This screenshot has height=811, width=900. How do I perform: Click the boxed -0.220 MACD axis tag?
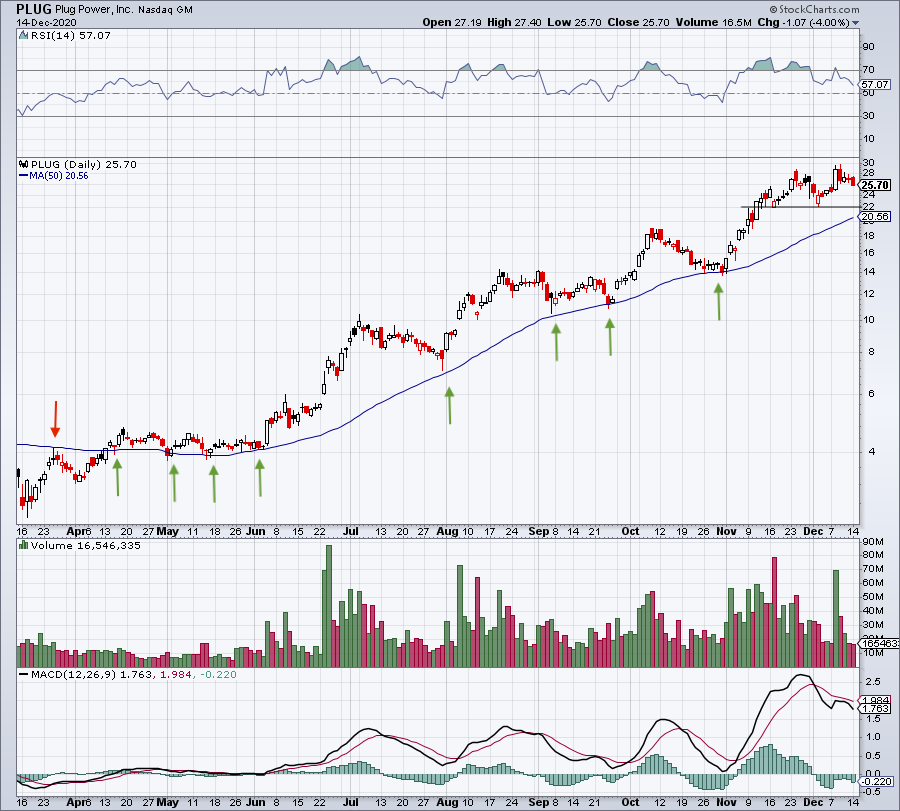point(877,781)
